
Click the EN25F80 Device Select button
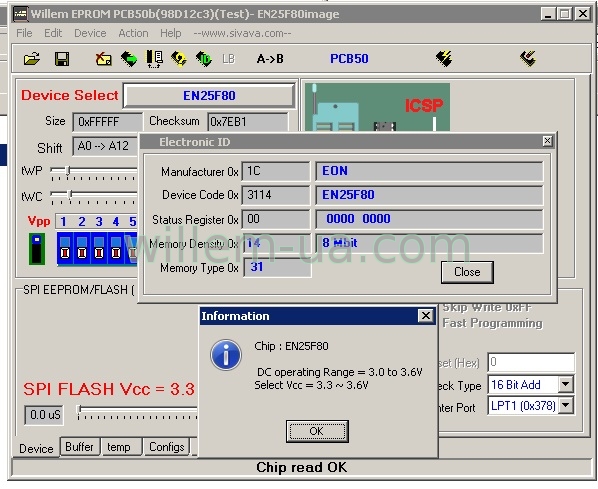pos(209,96)
